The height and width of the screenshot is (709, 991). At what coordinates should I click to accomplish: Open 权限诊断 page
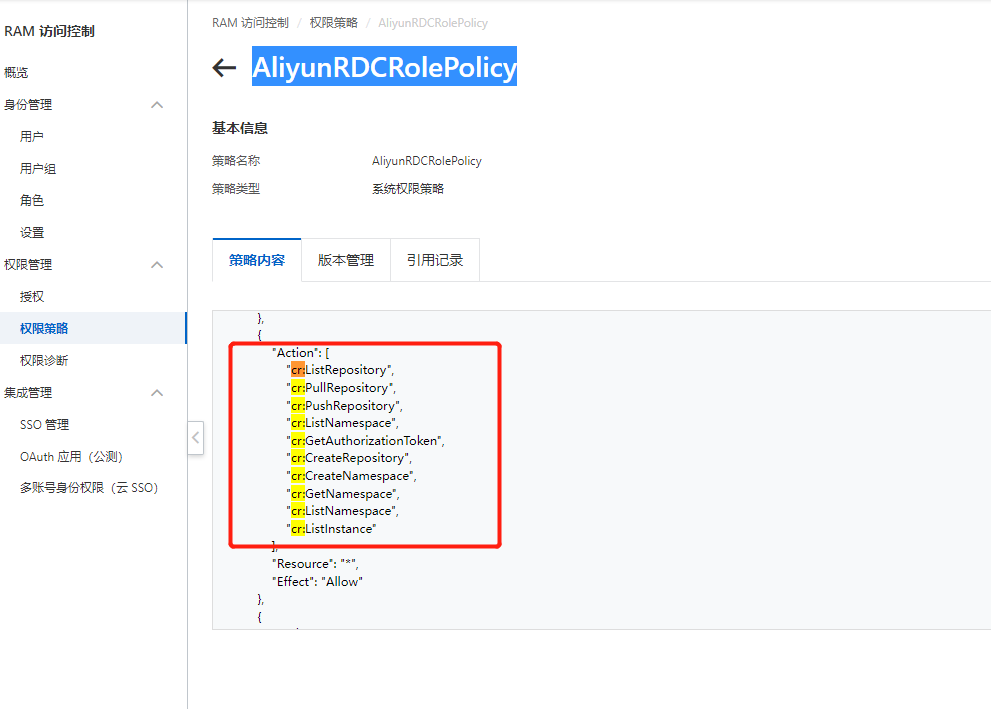[44, 360]
